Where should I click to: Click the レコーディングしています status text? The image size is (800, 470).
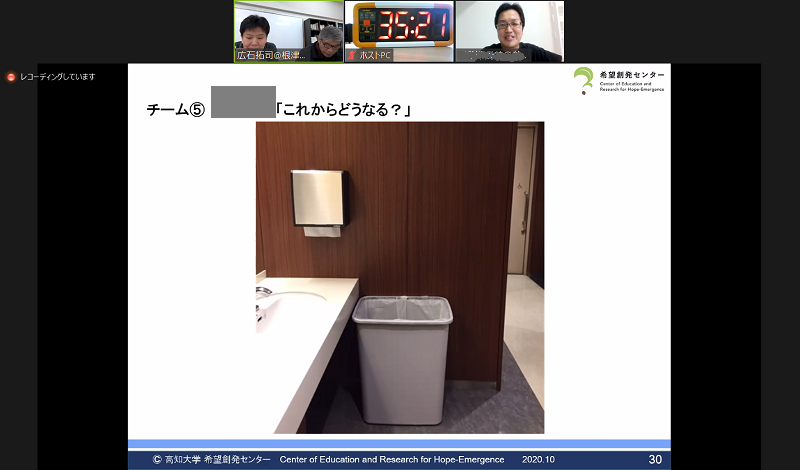click(58, 77)
